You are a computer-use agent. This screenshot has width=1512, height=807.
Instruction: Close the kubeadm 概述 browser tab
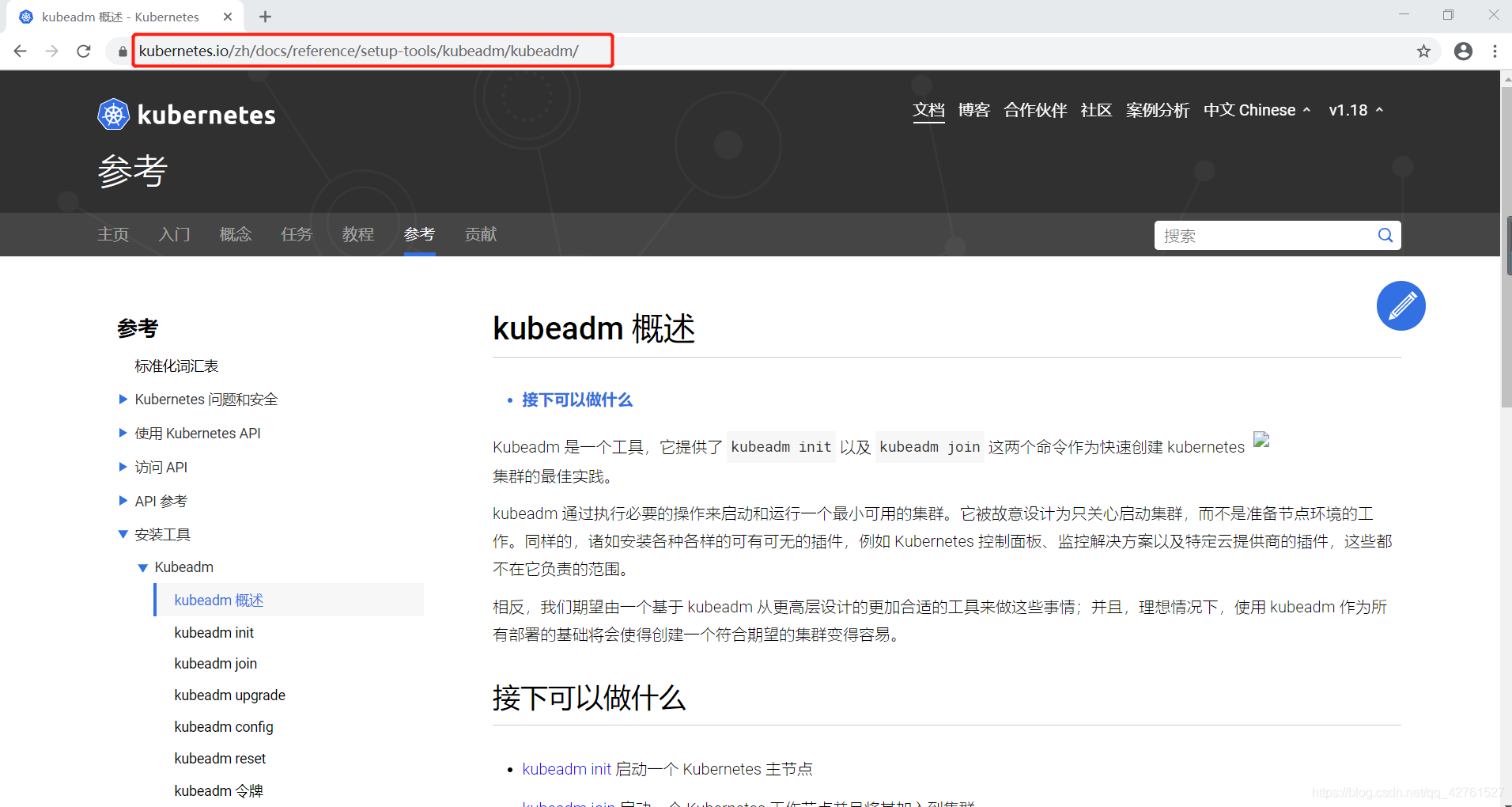pyautogui.click(x=228, y=17)
